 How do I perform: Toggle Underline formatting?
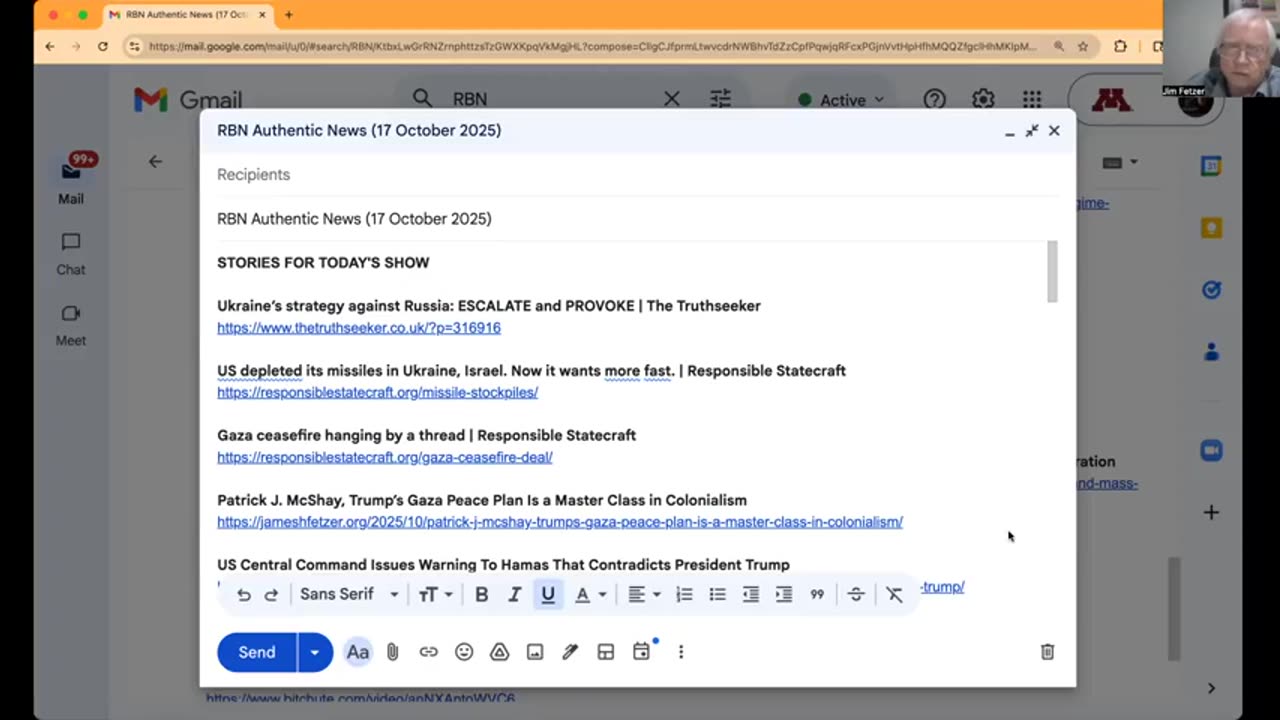coord(548,595)
